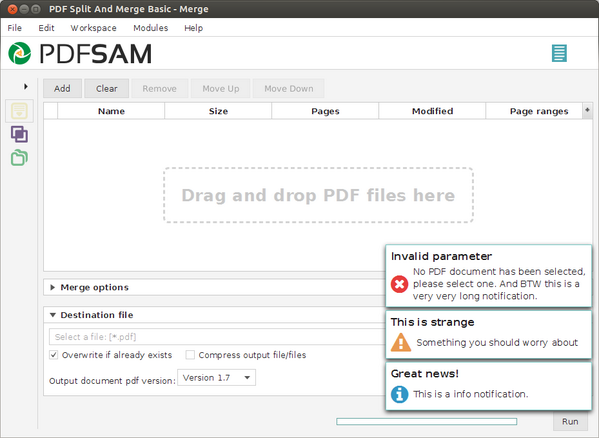
Task: Sort by the Size column header
Action: click(218, 111)
